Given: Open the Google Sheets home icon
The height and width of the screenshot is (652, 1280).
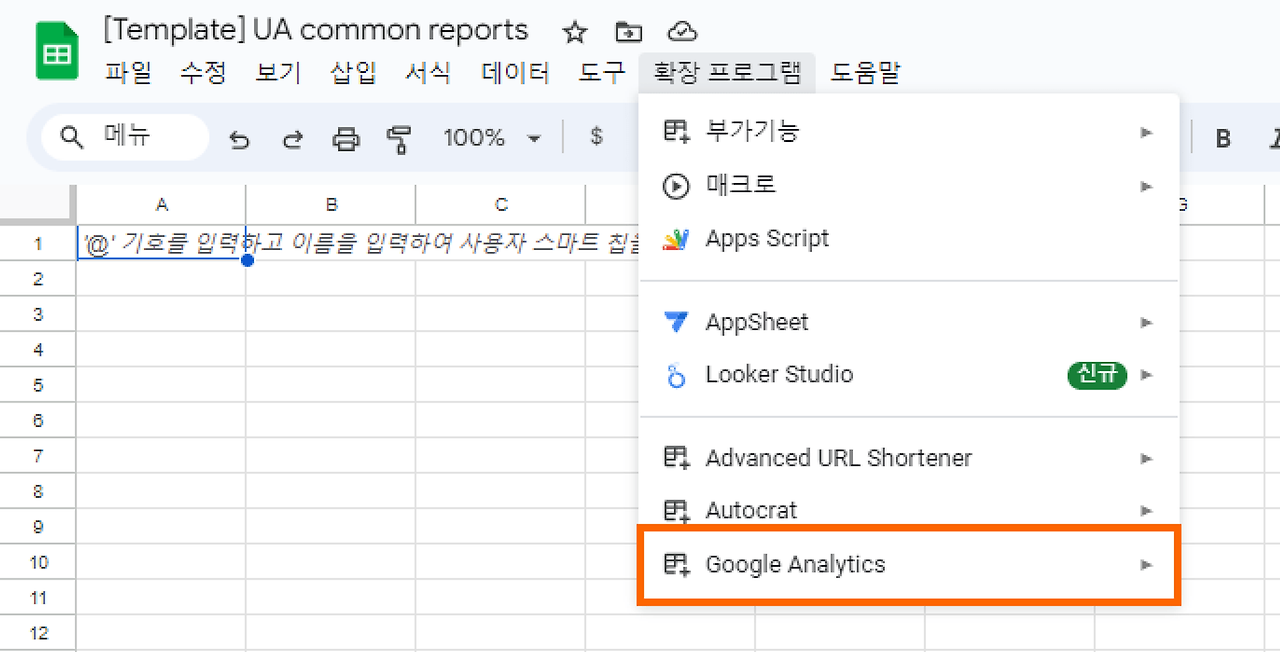Looking at the screenshot, I should coord(57,50).
